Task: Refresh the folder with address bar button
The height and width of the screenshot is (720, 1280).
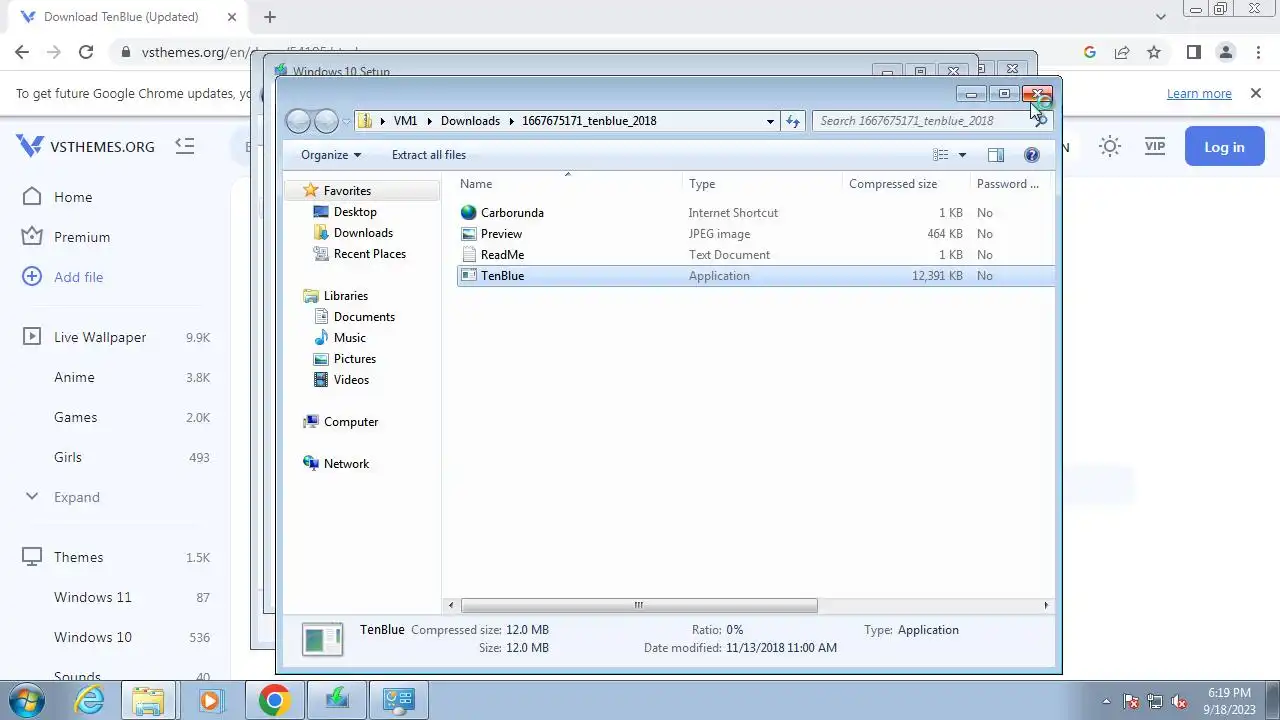Action: click(x=793, y=121)
